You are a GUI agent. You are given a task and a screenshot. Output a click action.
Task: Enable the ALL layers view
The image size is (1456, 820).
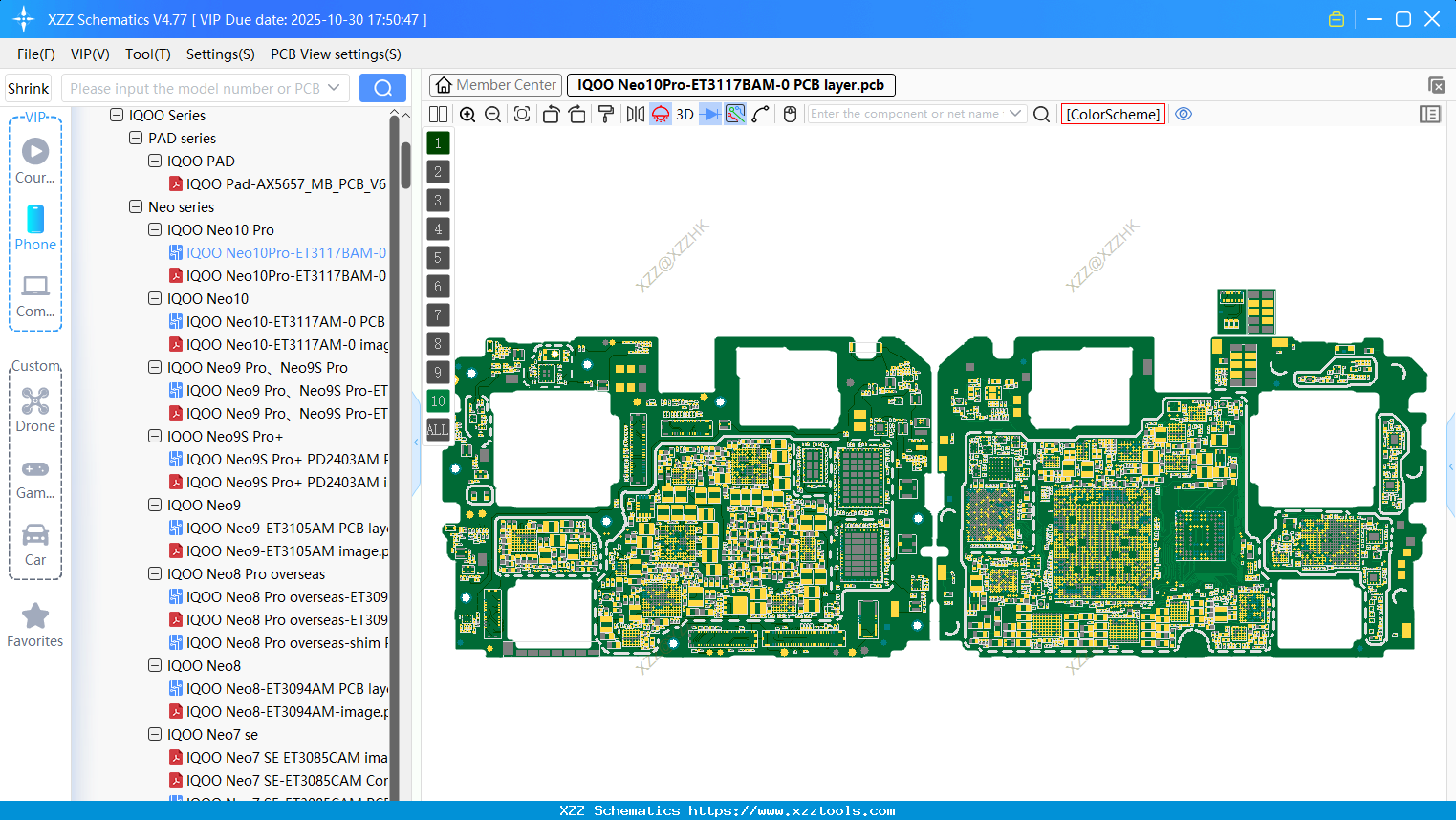pyautogui.click(x=437, y=429)
